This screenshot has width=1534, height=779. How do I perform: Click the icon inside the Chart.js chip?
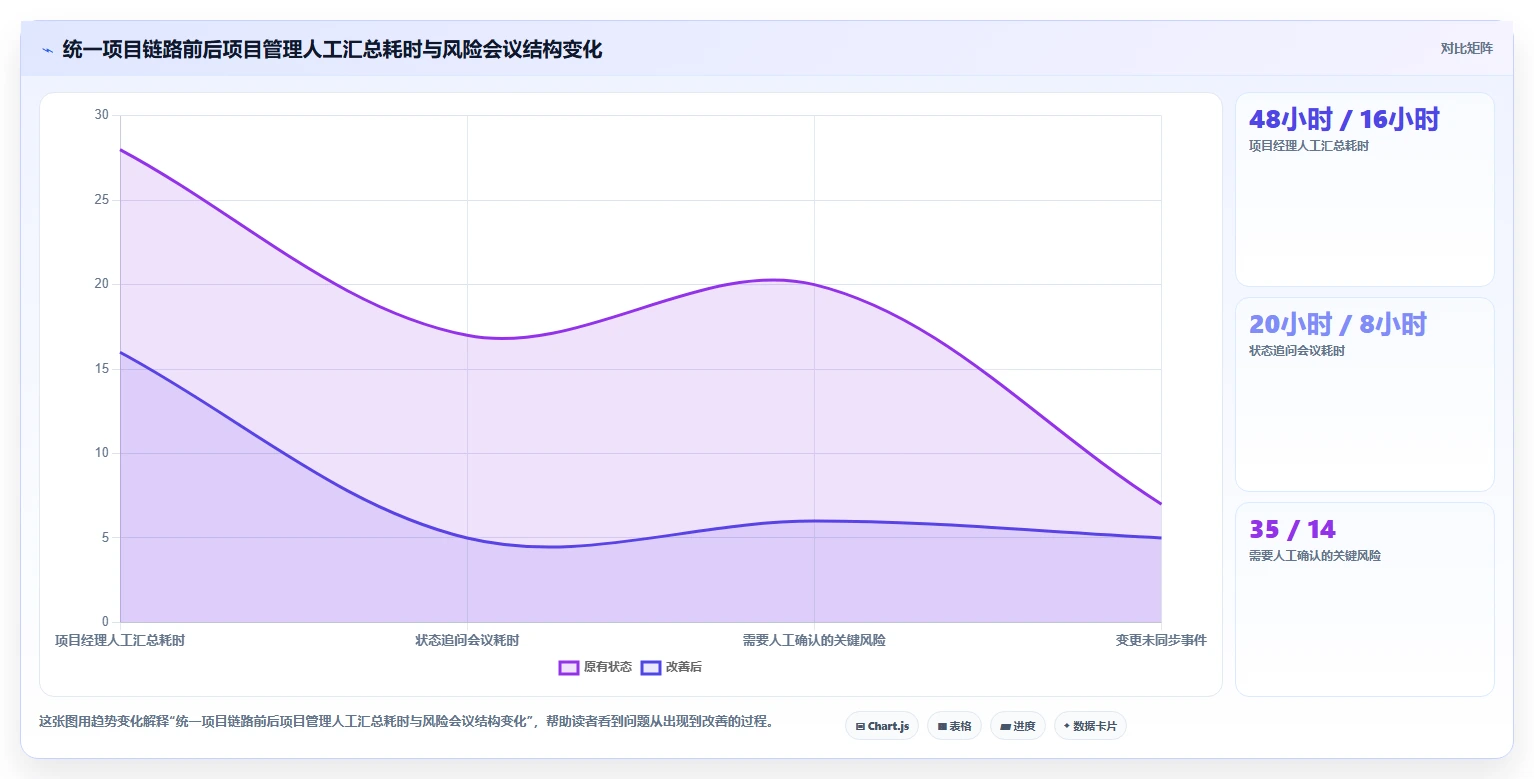tap(860, 727)
